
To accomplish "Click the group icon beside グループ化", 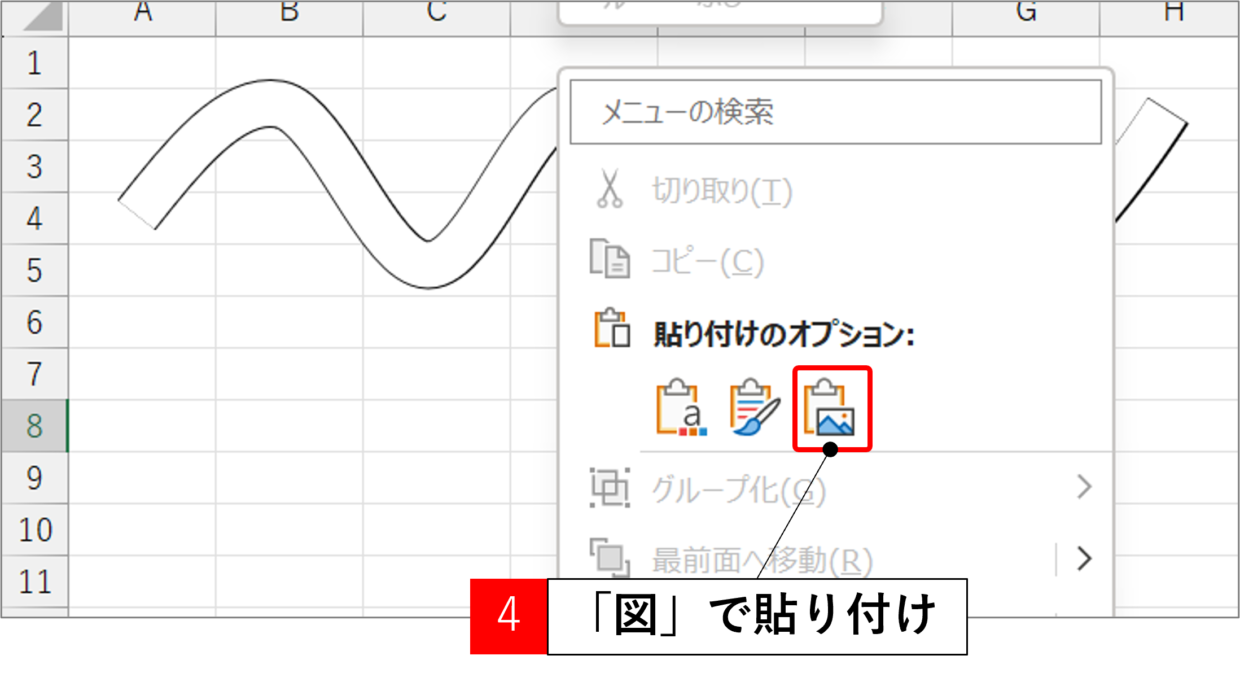I will tap(609, 488).
